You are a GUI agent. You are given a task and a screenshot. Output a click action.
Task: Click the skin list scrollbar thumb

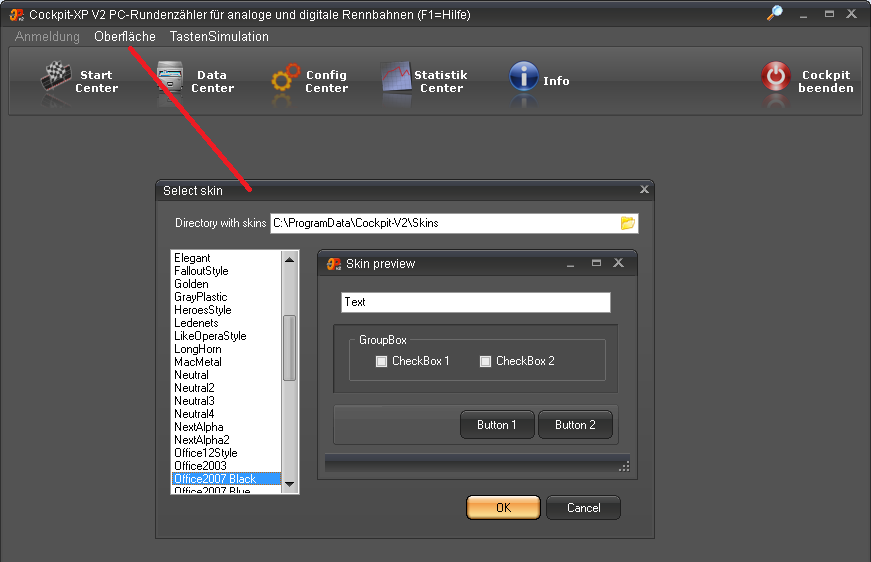(289, 348)
